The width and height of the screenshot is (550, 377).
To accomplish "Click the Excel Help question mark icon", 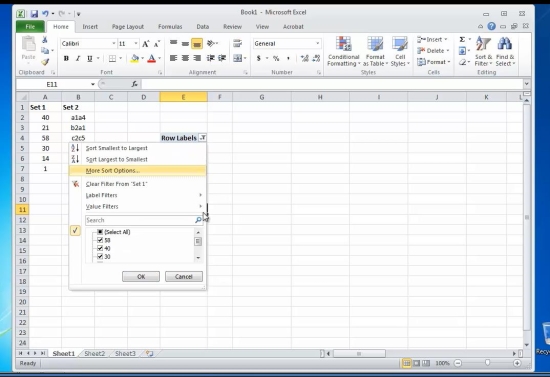I will [x=491, y=26].
